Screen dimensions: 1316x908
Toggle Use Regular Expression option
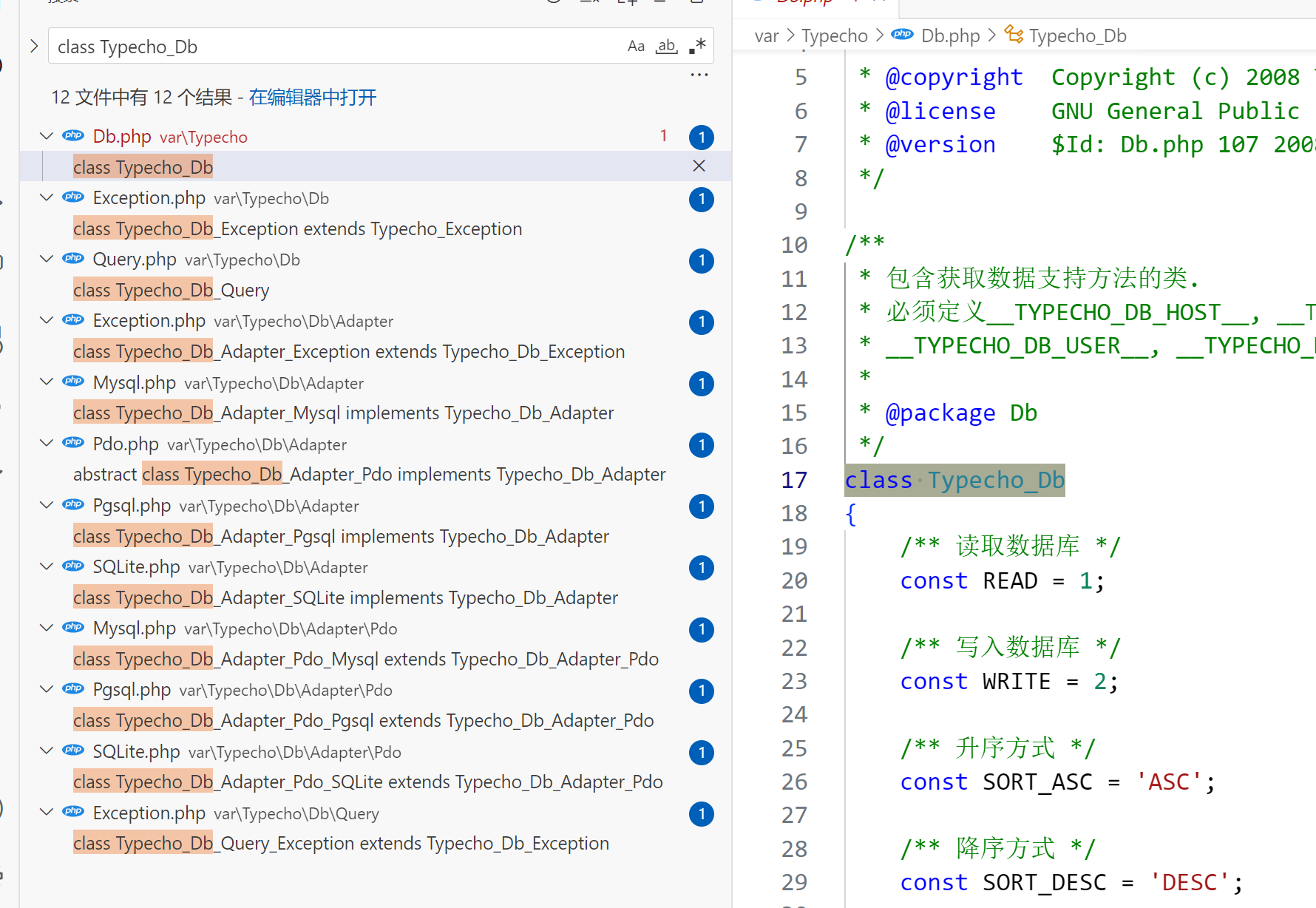point(697,47)
